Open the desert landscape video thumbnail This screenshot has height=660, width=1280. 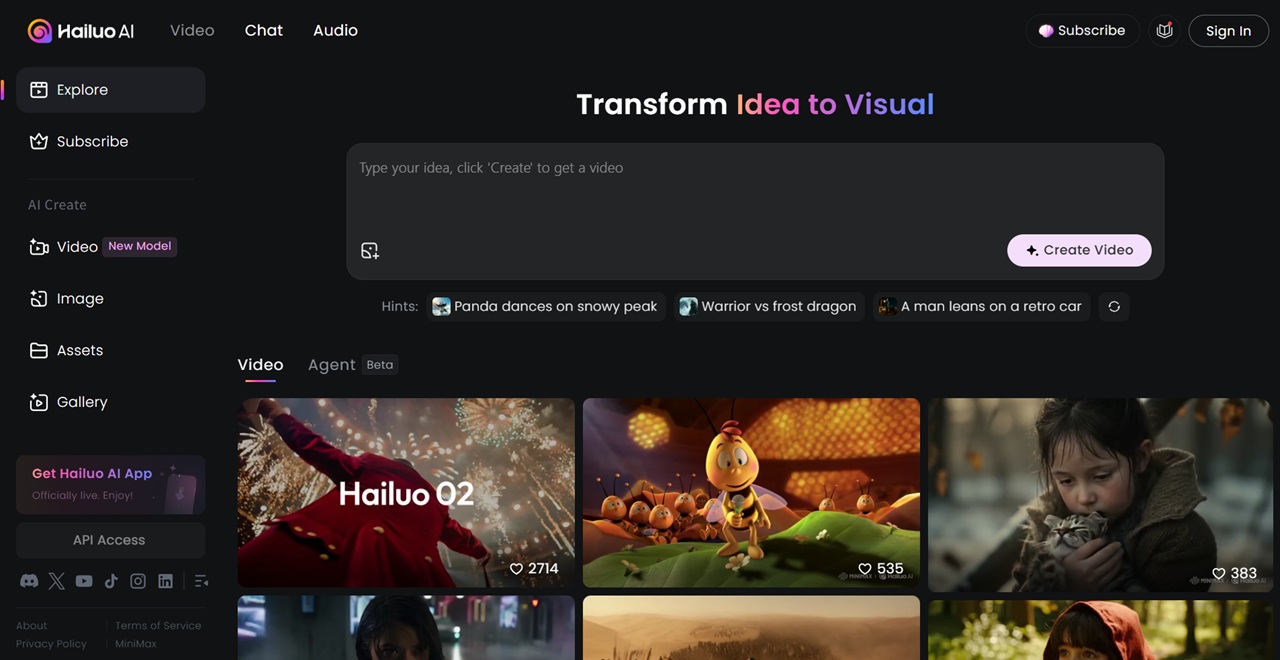[751, 628]
